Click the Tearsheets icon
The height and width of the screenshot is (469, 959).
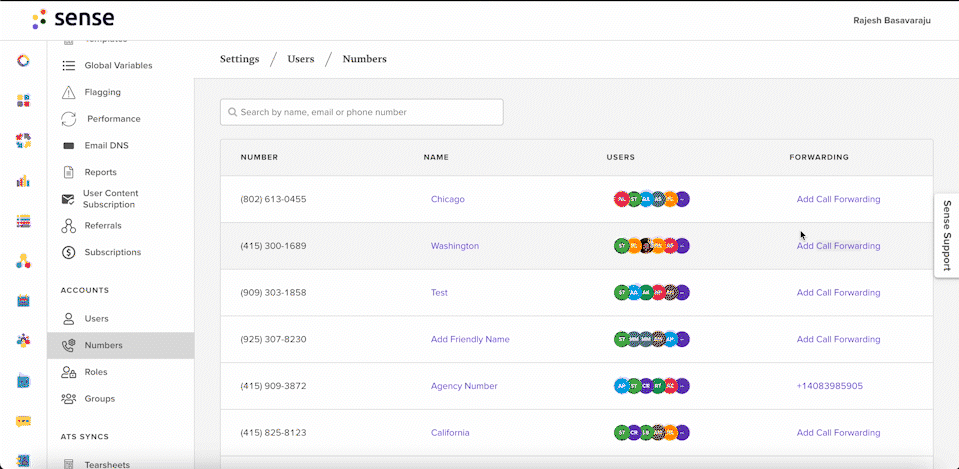tap(68, 464)
